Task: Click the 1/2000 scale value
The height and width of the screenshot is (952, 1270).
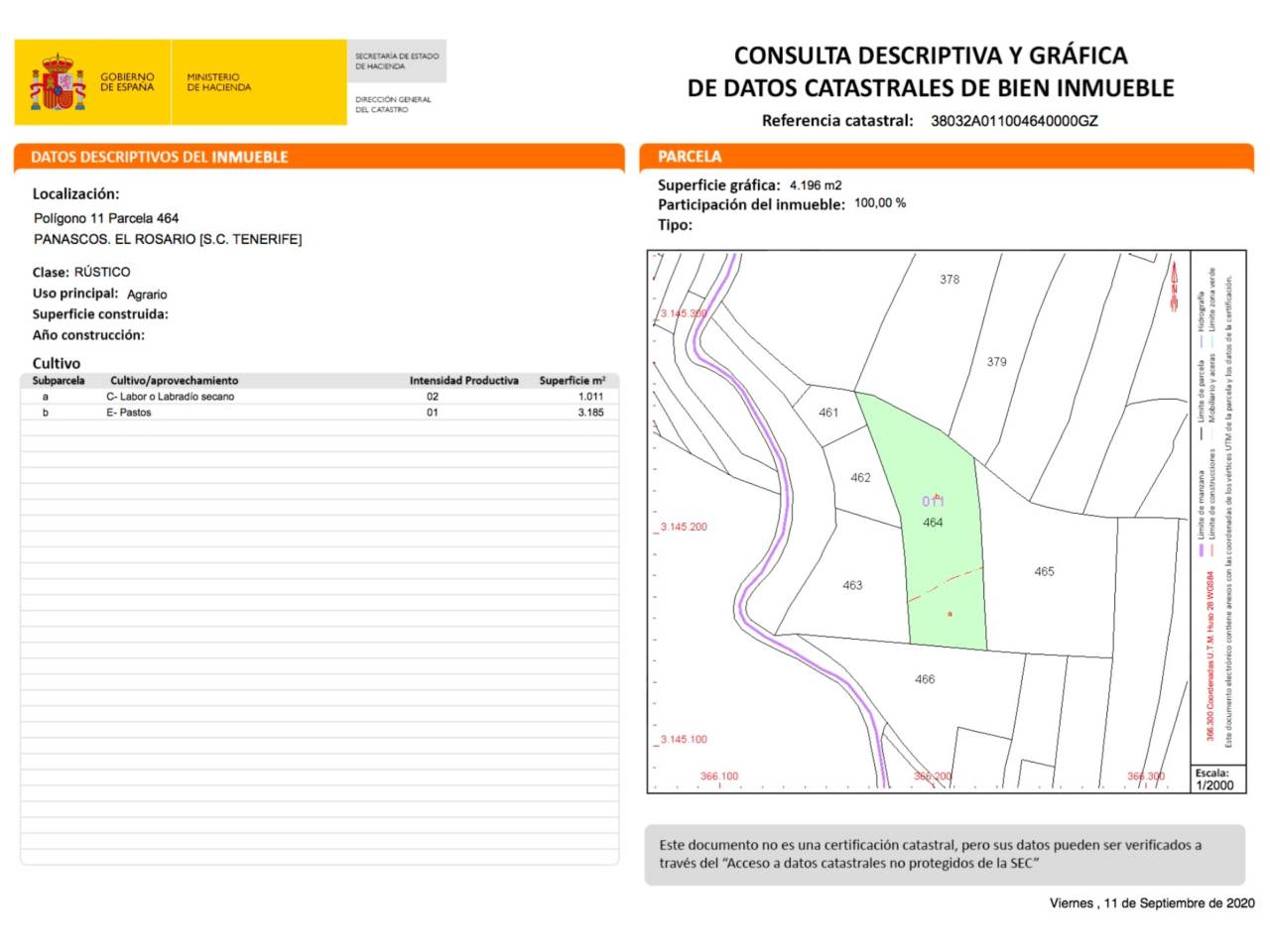Action: pyautogui.click(x=1214, y=785)
